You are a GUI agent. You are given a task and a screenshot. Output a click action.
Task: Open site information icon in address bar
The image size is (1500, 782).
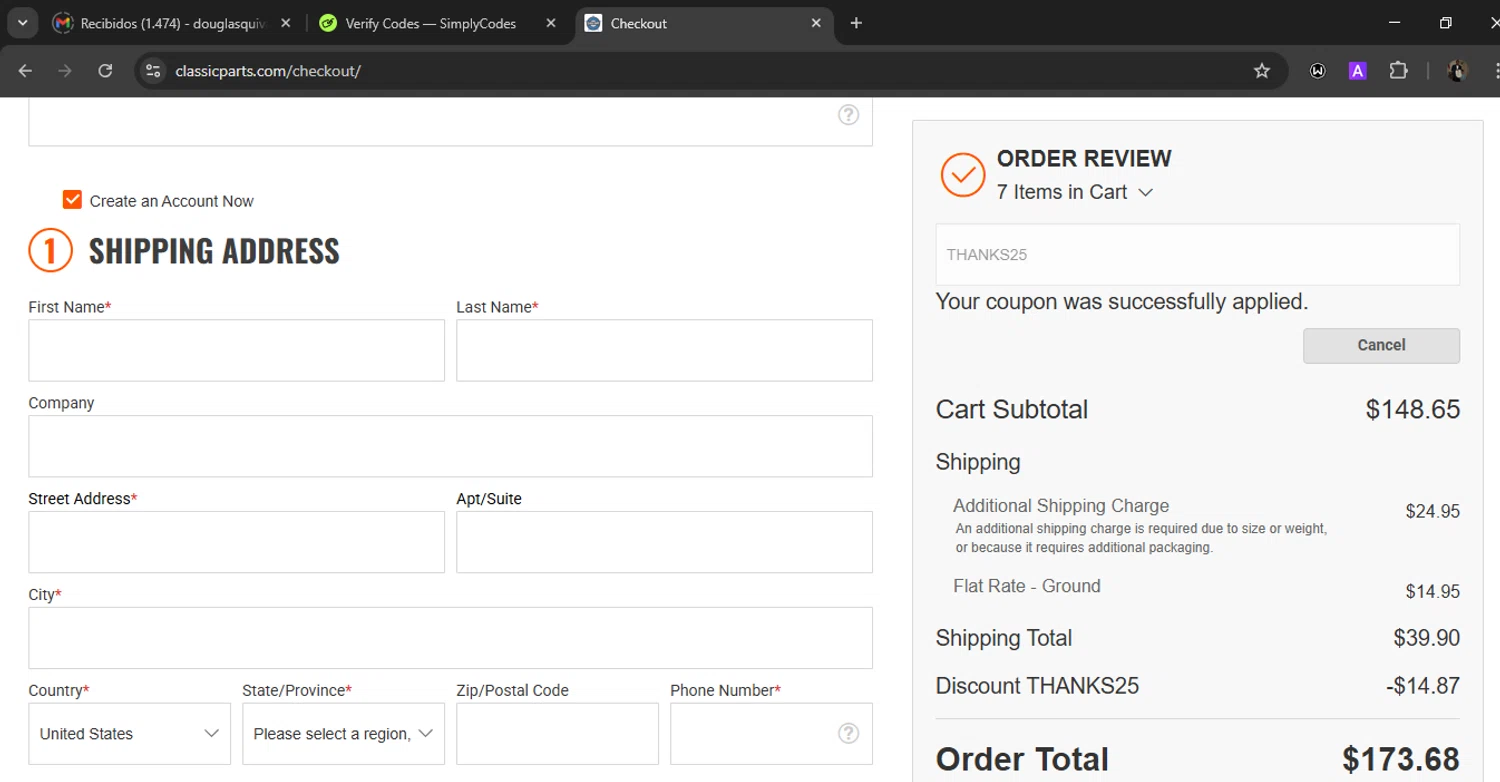153,71
